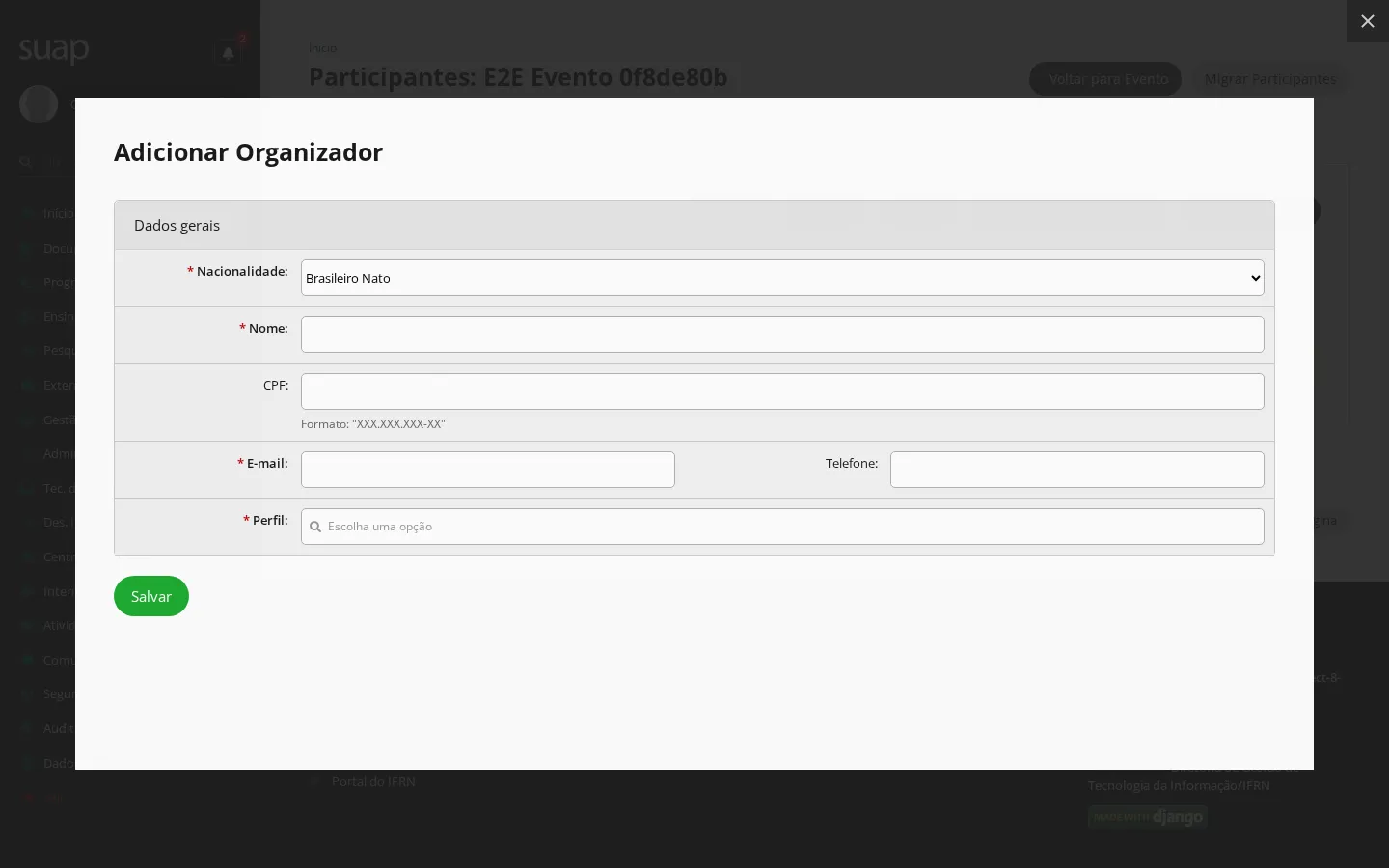Click the Portal do IFRN footer link
Viewport: 1389px width, 868px height.
(373, 781)
